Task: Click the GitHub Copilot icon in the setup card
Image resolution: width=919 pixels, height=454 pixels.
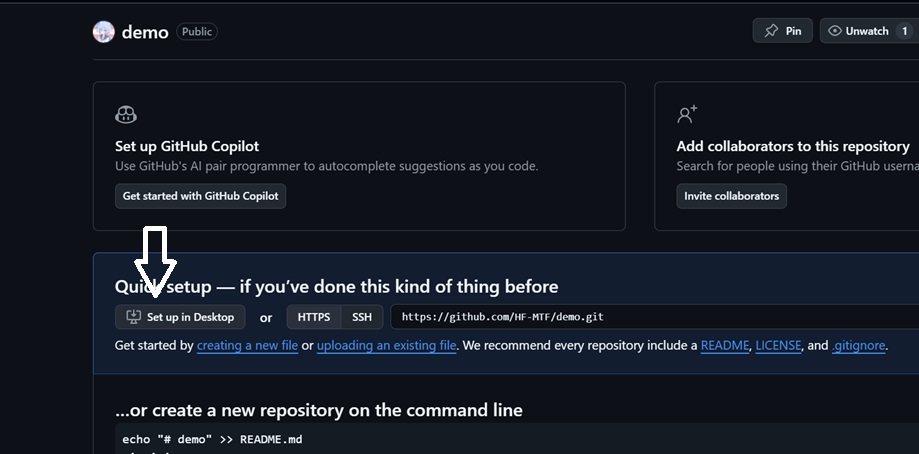Action: [x=126, y=115]
